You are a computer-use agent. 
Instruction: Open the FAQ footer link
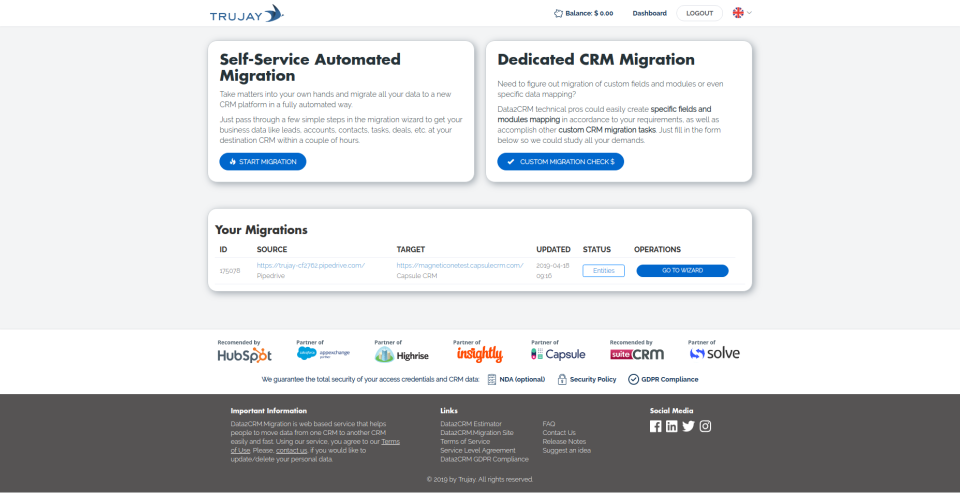549,424
